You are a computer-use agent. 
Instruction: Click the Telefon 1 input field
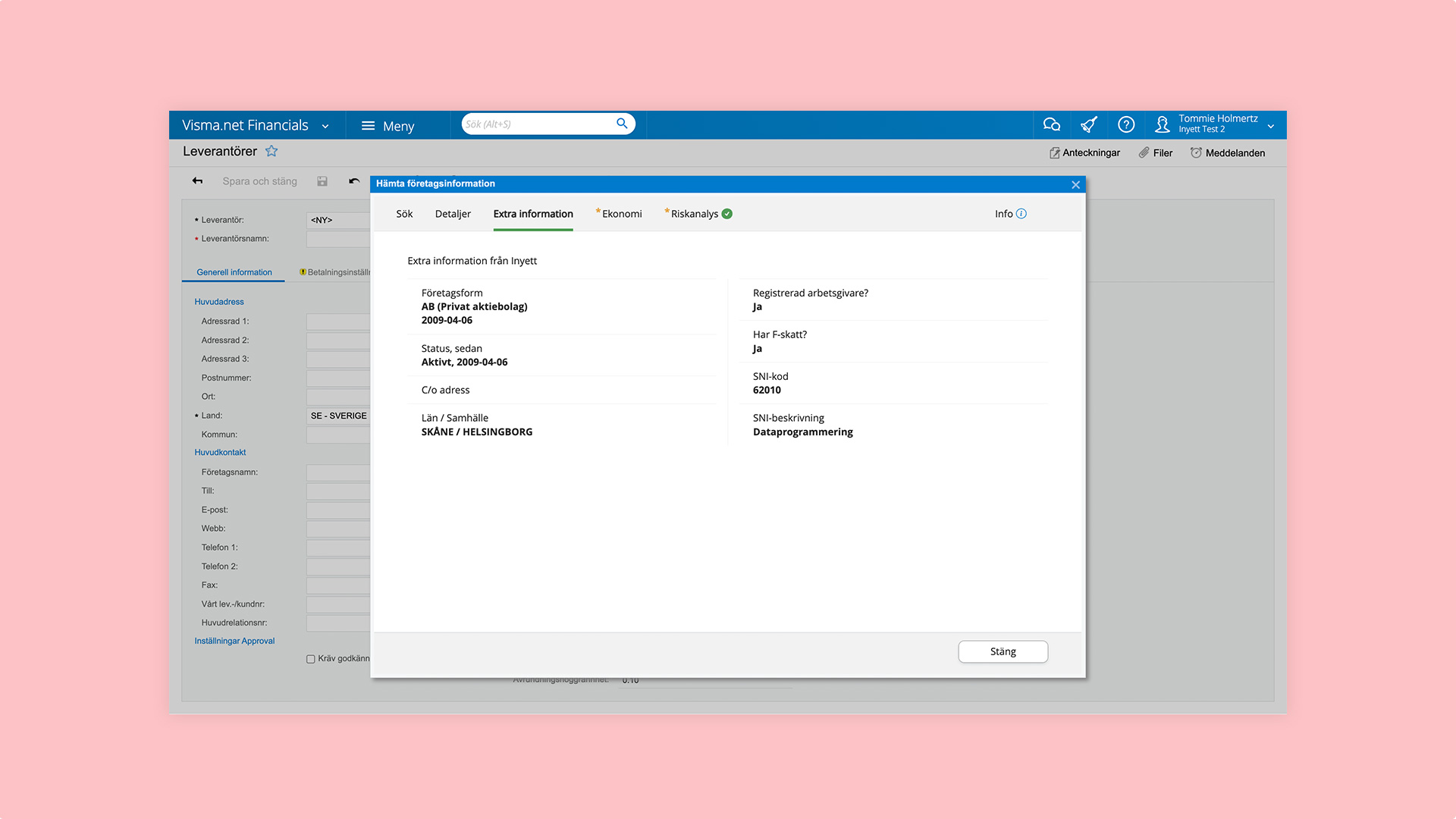(338, 548)
